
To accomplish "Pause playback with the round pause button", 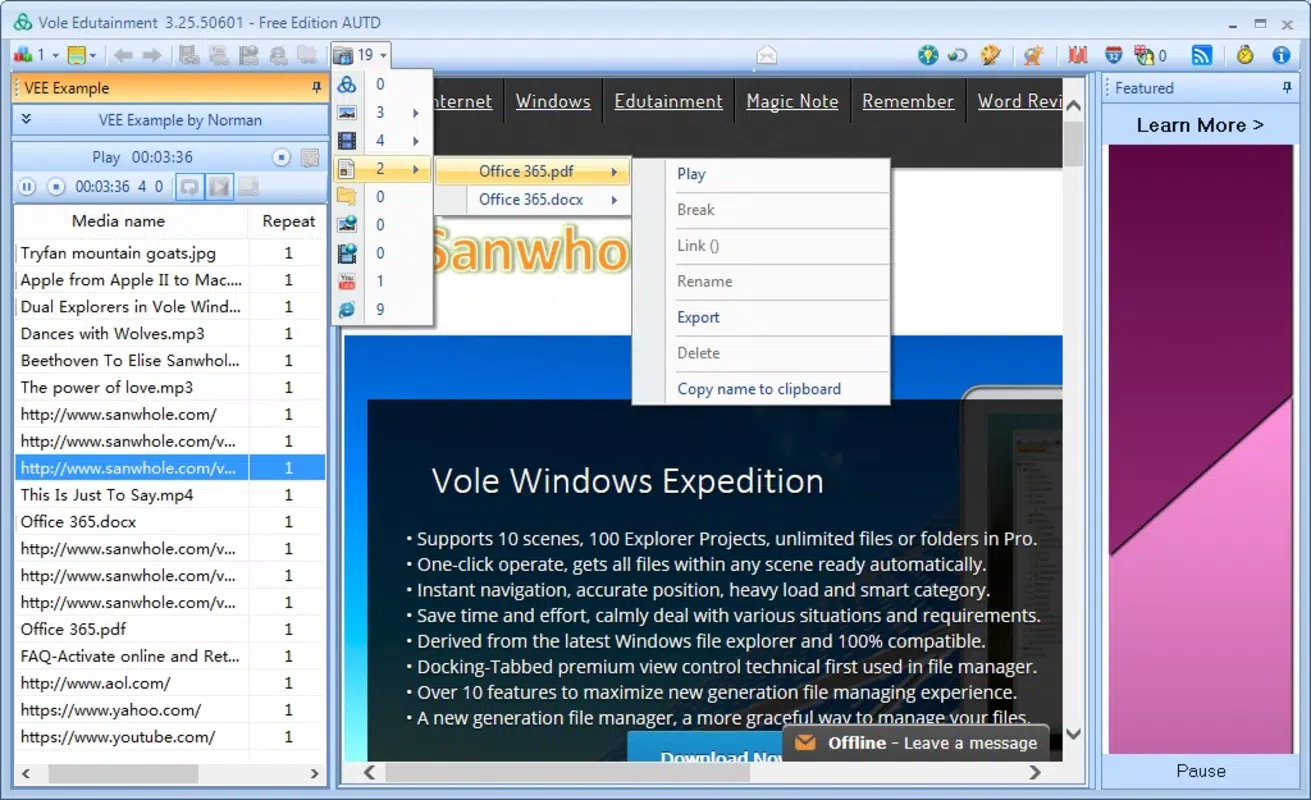I will (27, 186).
